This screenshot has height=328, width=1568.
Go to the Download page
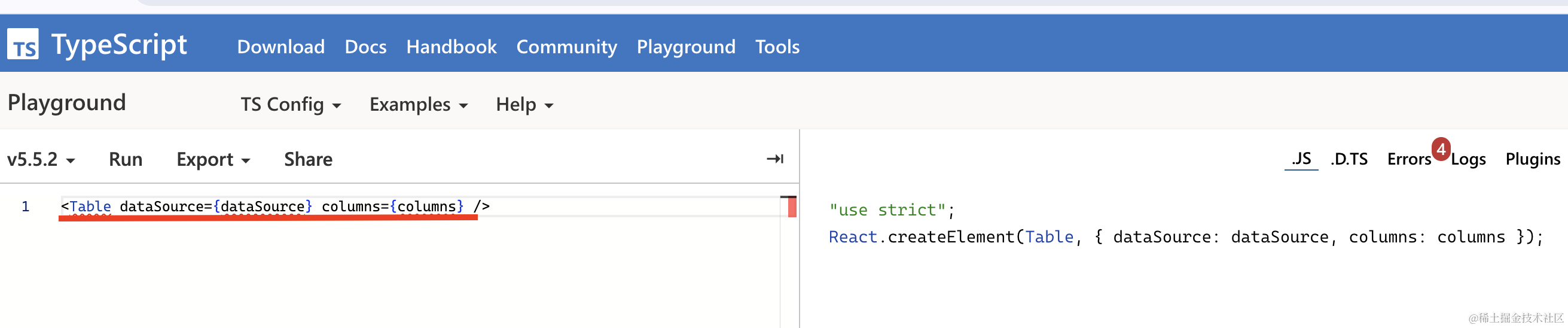[x=280, y=47]
